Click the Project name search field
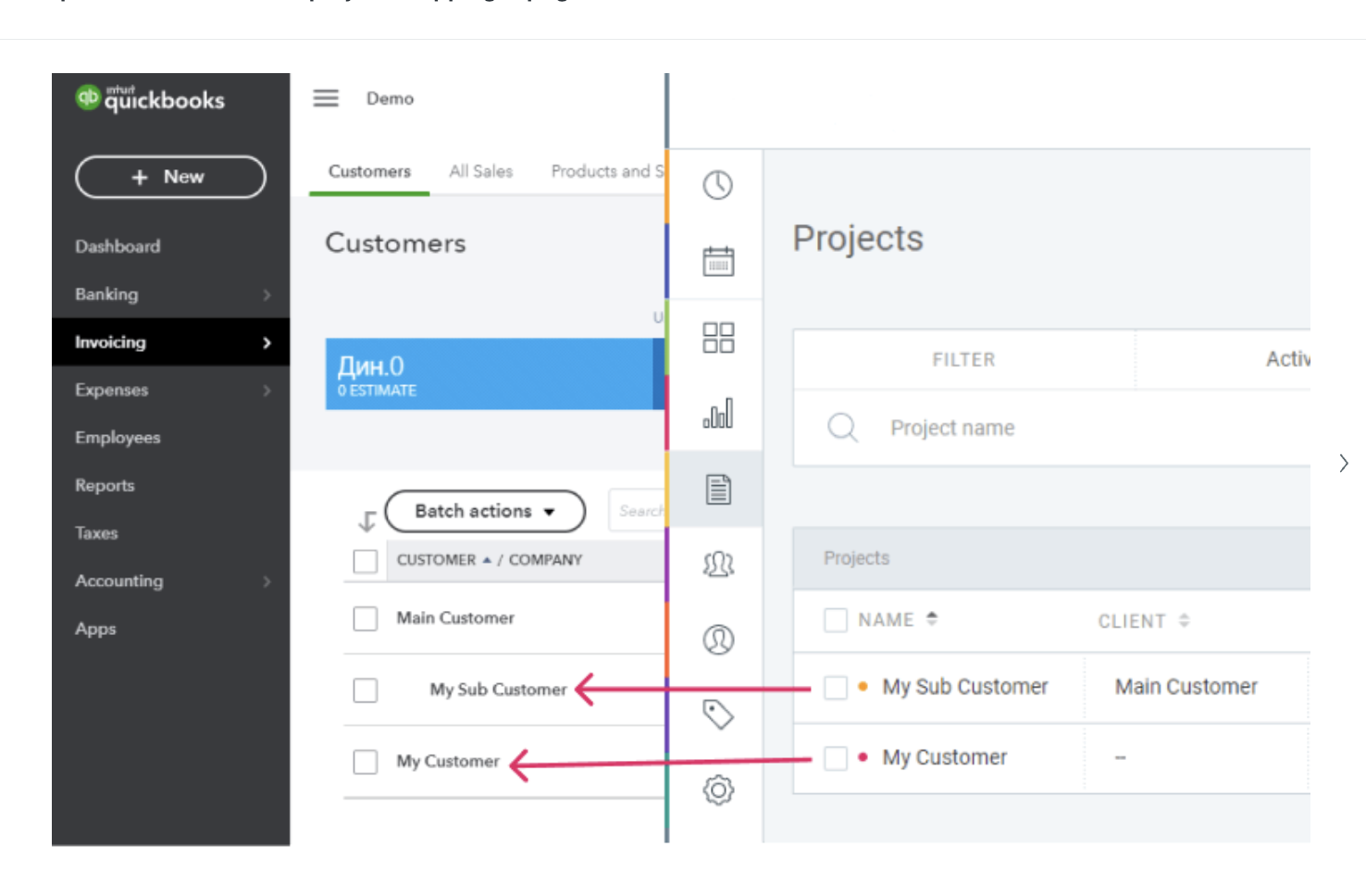This screenshot has height=896, width=1366. point(1051,428)
